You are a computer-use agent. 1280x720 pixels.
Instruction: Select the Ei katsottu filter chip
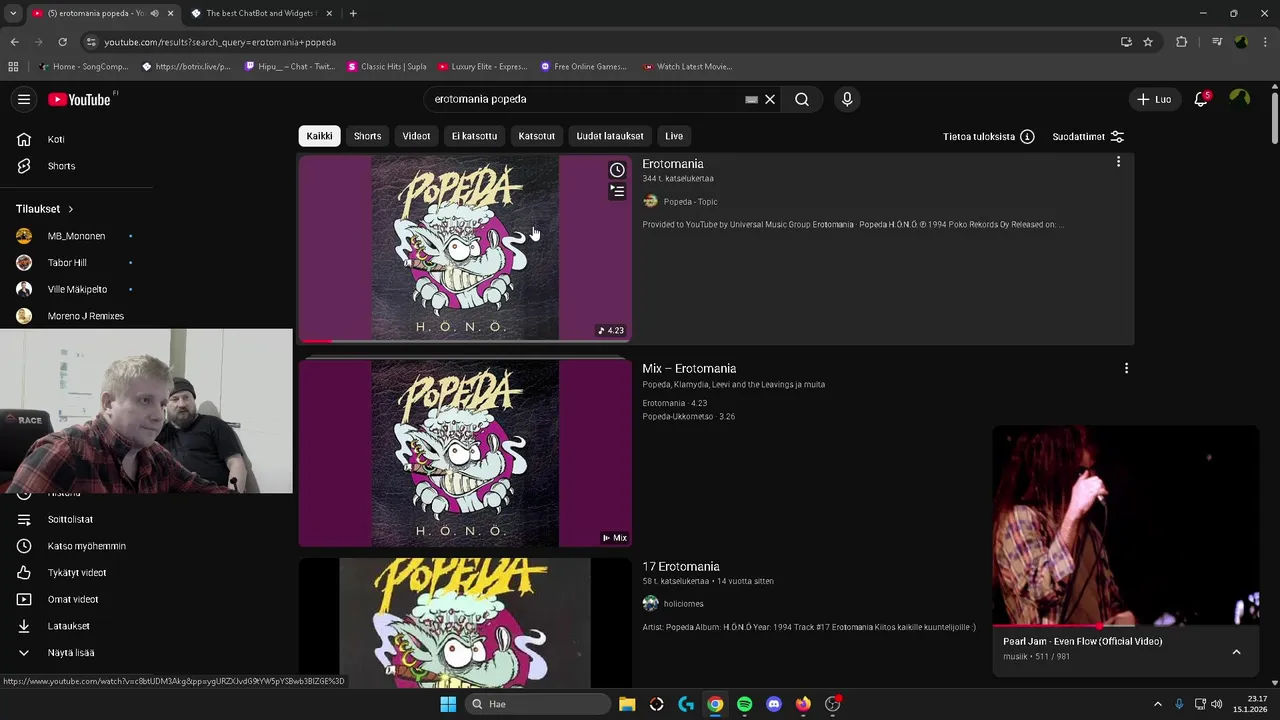474,136
